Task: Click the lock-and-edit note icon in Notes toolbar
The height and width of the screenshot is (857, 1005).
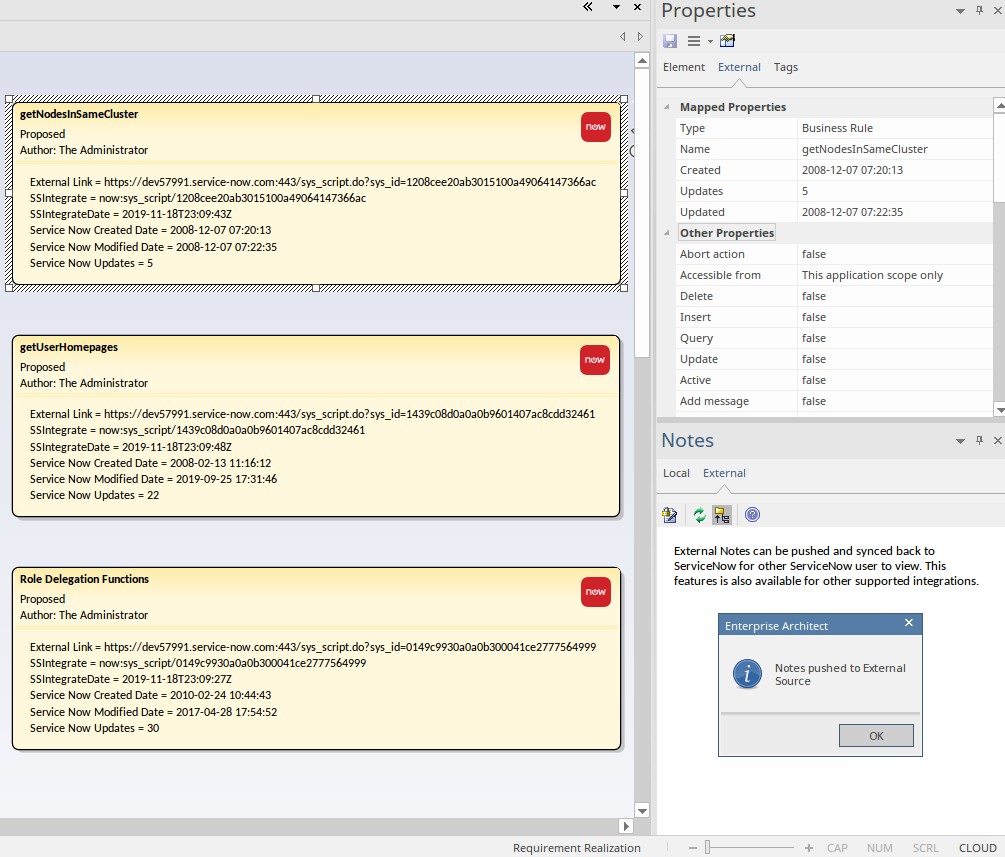Action: point(670,515)
